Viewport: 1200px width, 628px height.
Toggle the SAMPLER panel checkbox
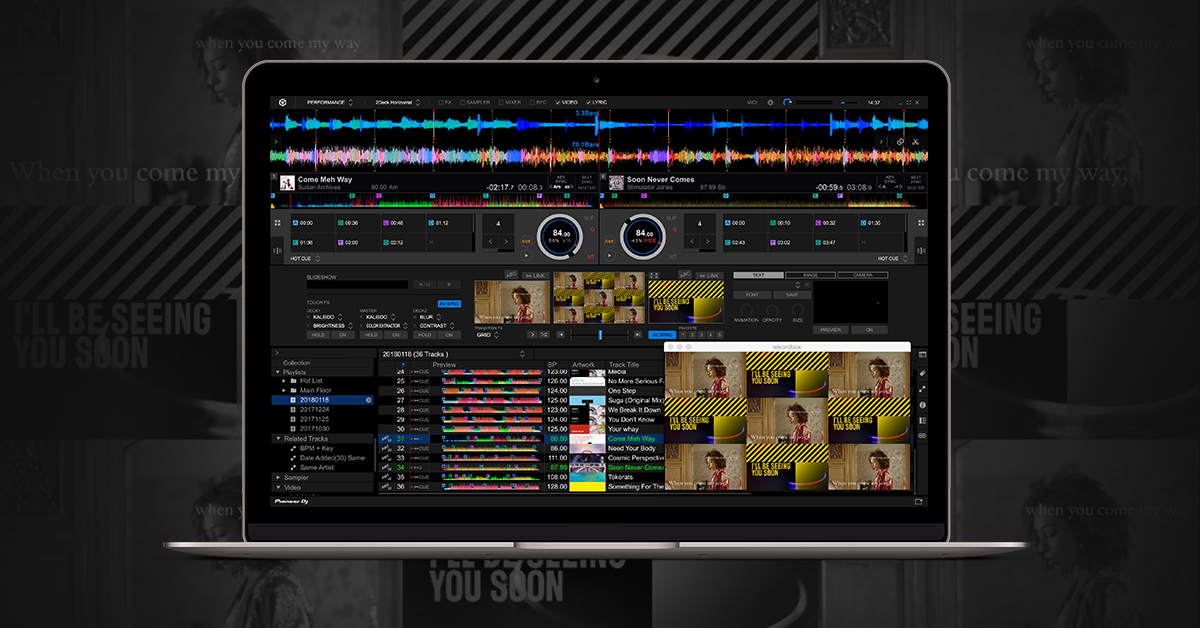pos(462,102)
